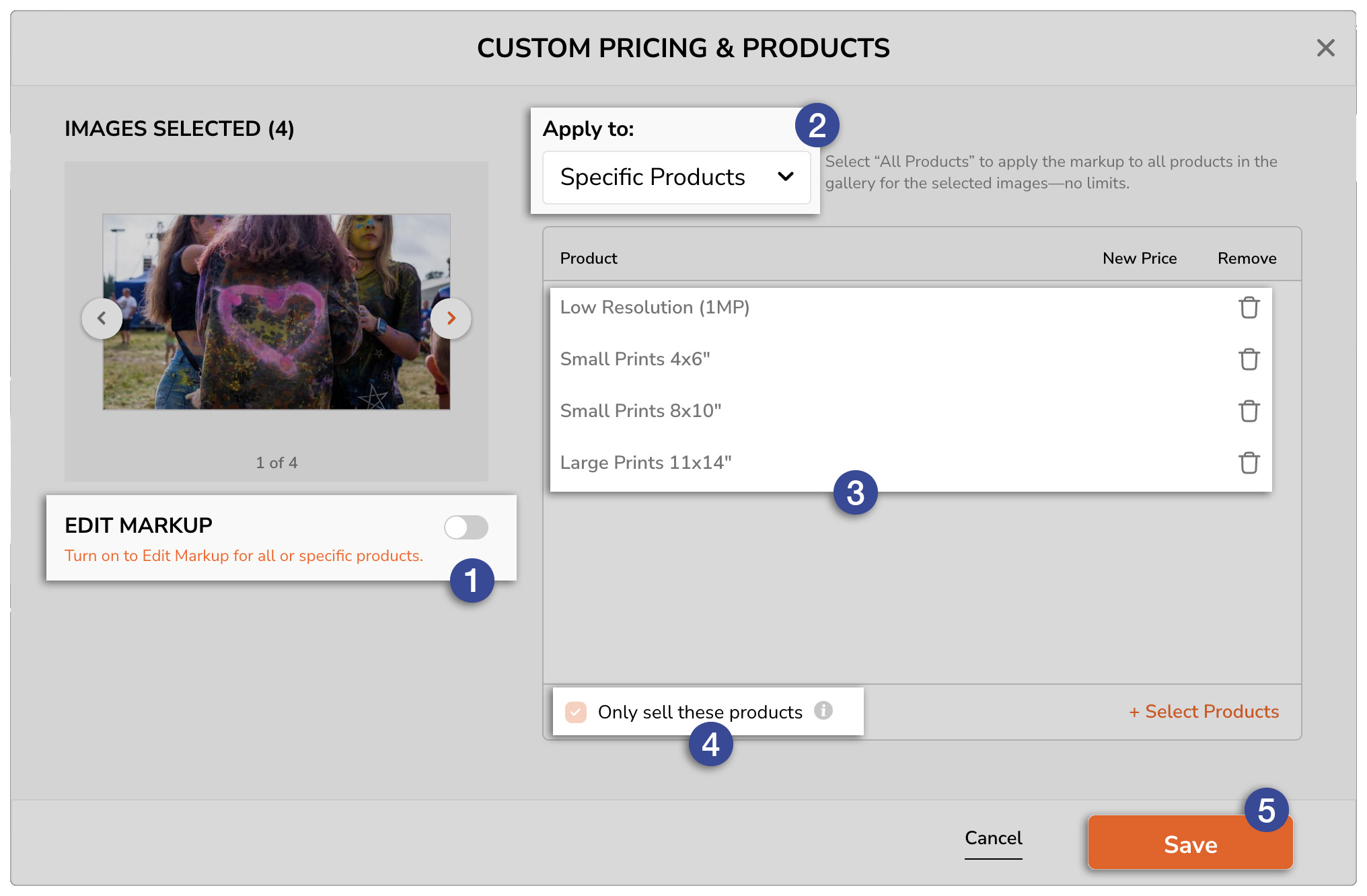Remove Small Prints 4x6" with trash icon
The width and height of the screenshot is (1367, 896).
1249,359
